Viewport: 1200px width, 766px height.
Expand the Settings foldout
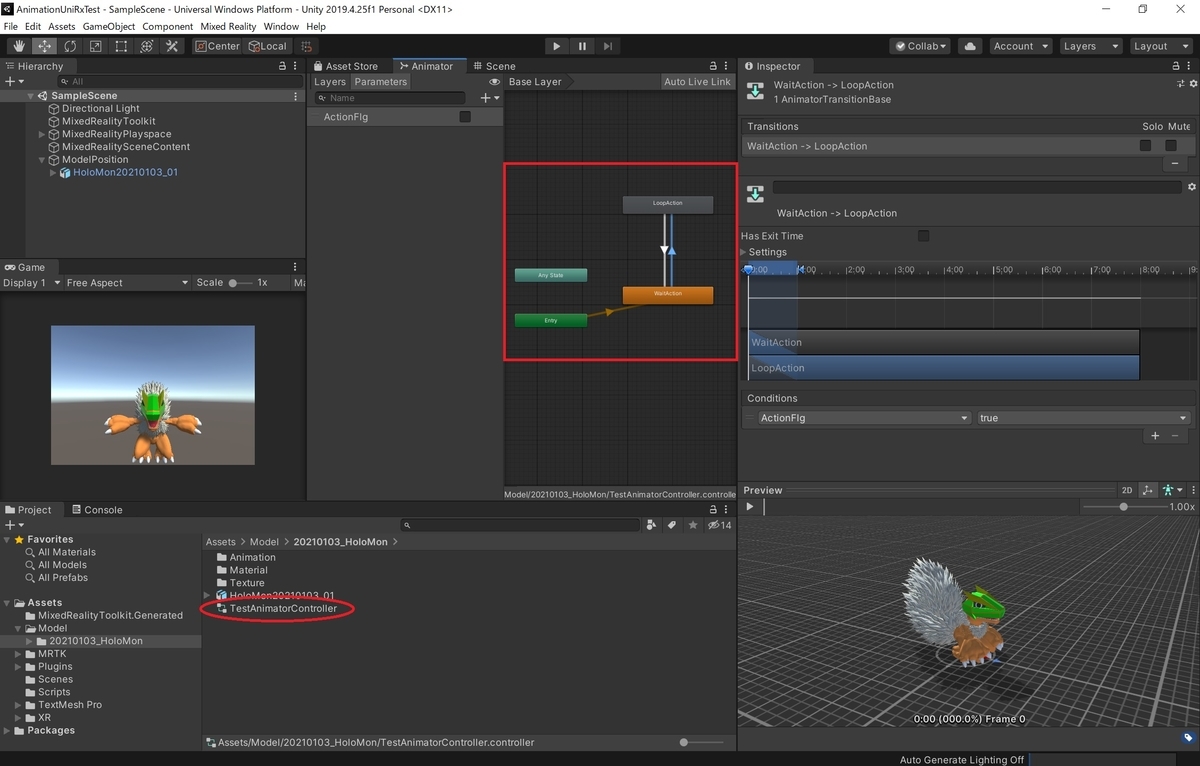[x=743, y=252]
